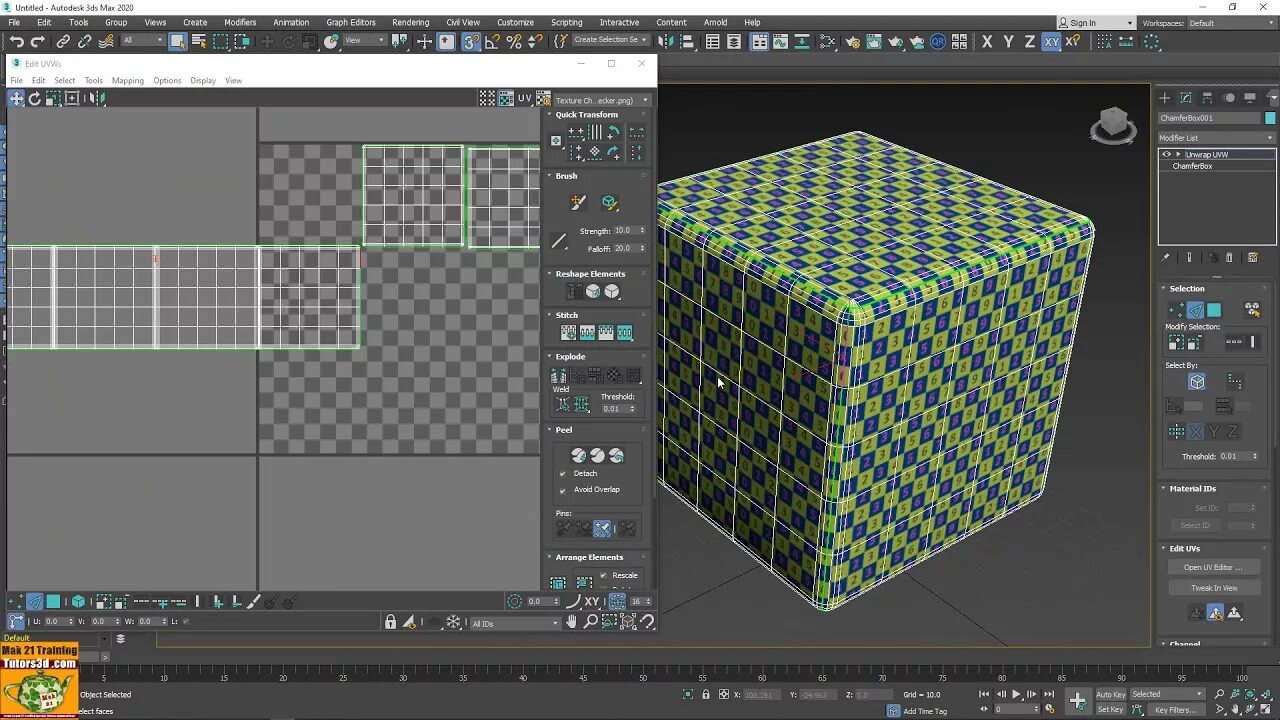Open the Texture Checker map dropdown
Image resolution: width=1280 pixels, height=720 pixels.
600,100
